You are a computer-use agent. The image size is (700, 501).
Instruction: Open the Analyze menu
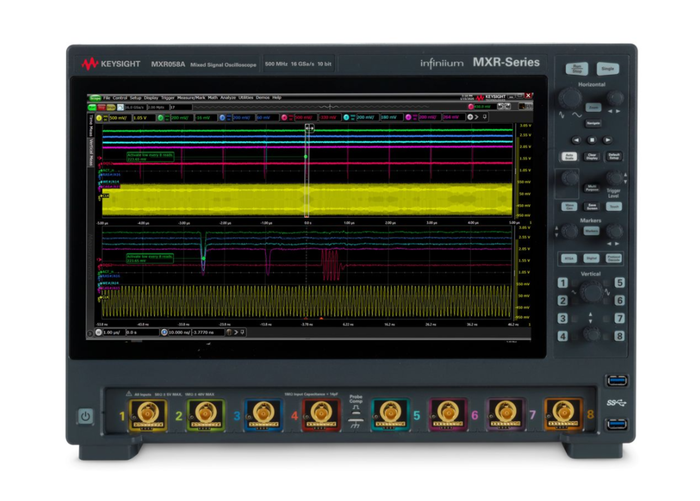[x=228, y=97]
